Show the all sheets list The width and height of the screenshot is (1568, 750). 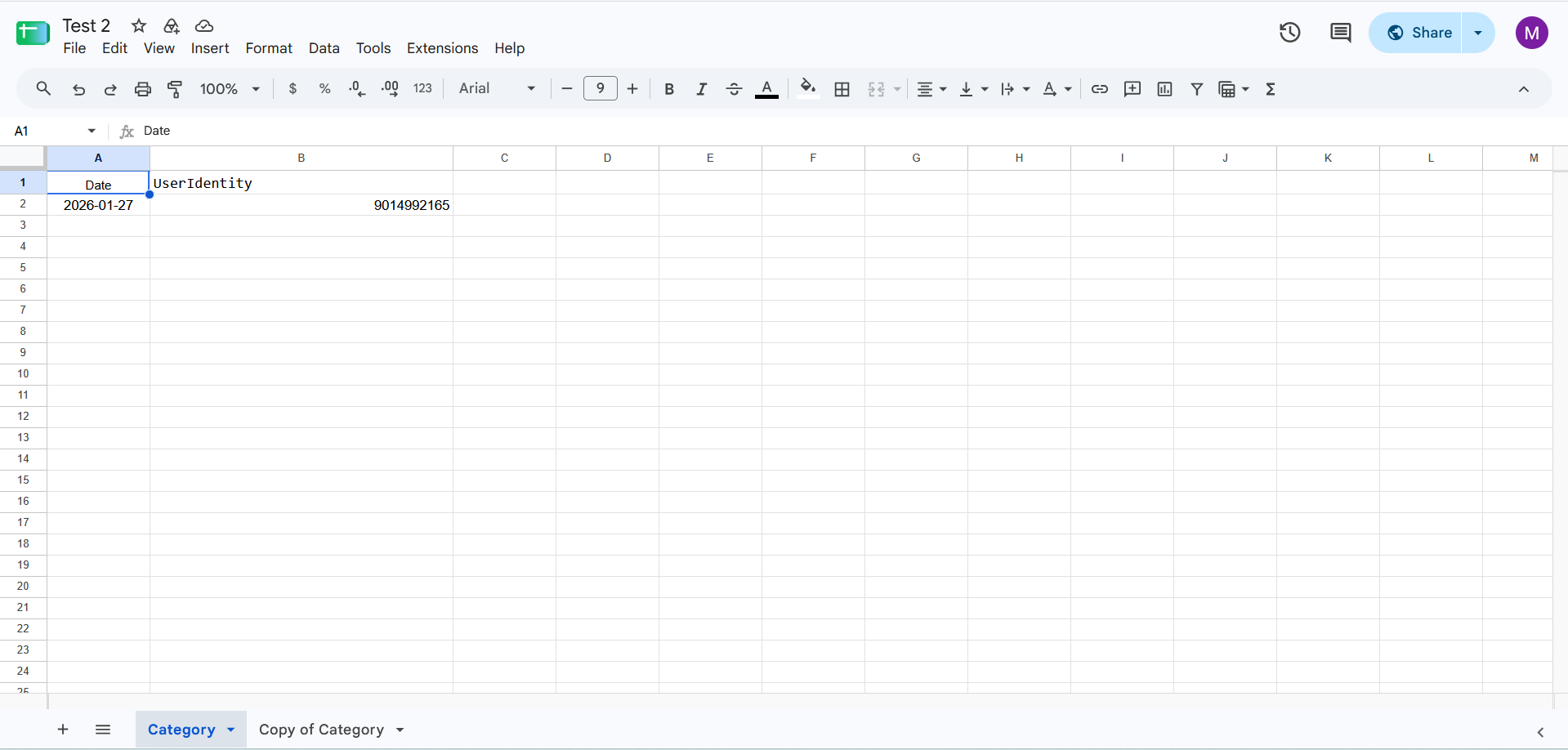coord(103,730)
